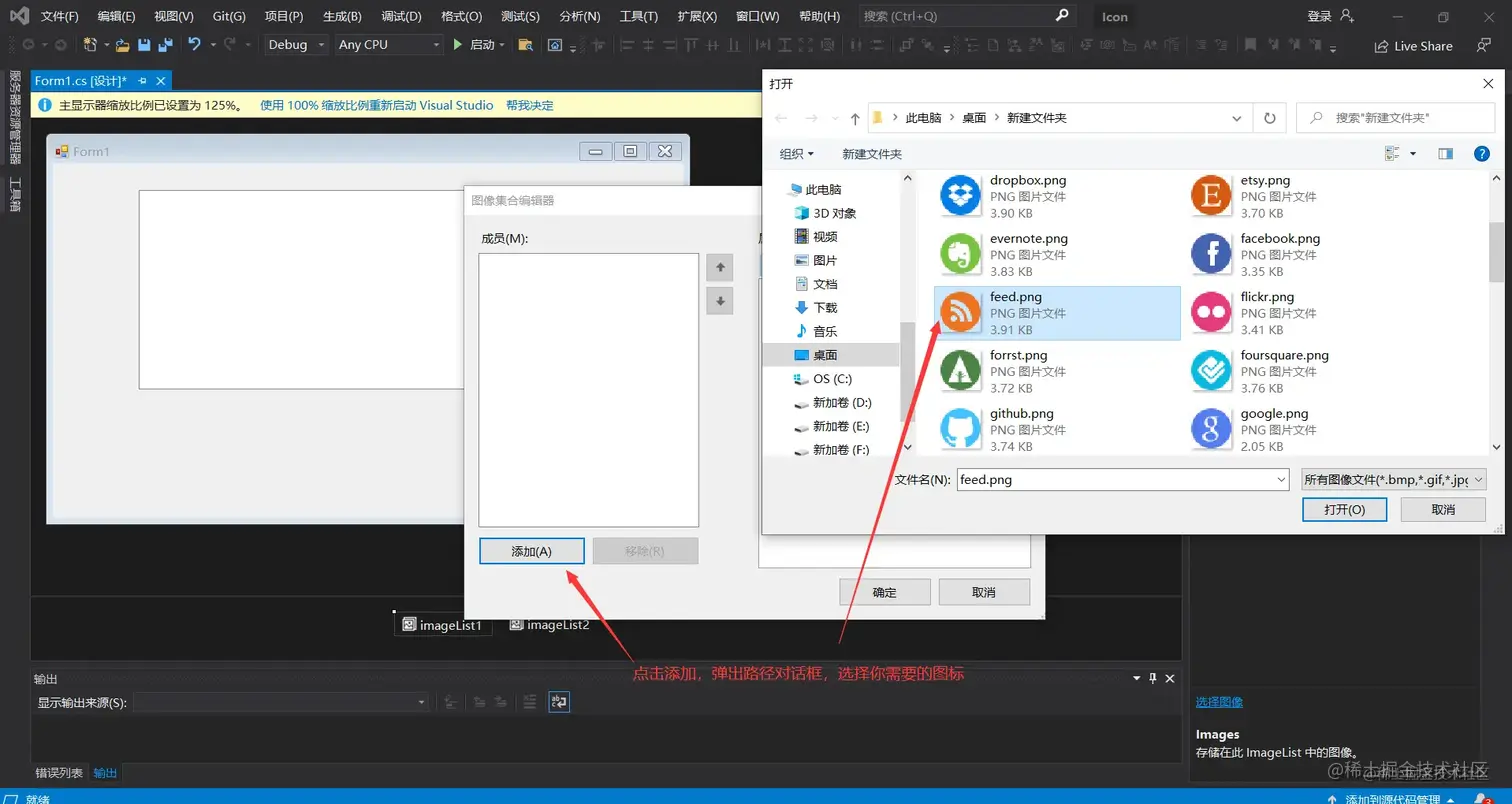Select the evernote.png file icon
Viewport: 1512px width, 804px height.
point(961,254)
